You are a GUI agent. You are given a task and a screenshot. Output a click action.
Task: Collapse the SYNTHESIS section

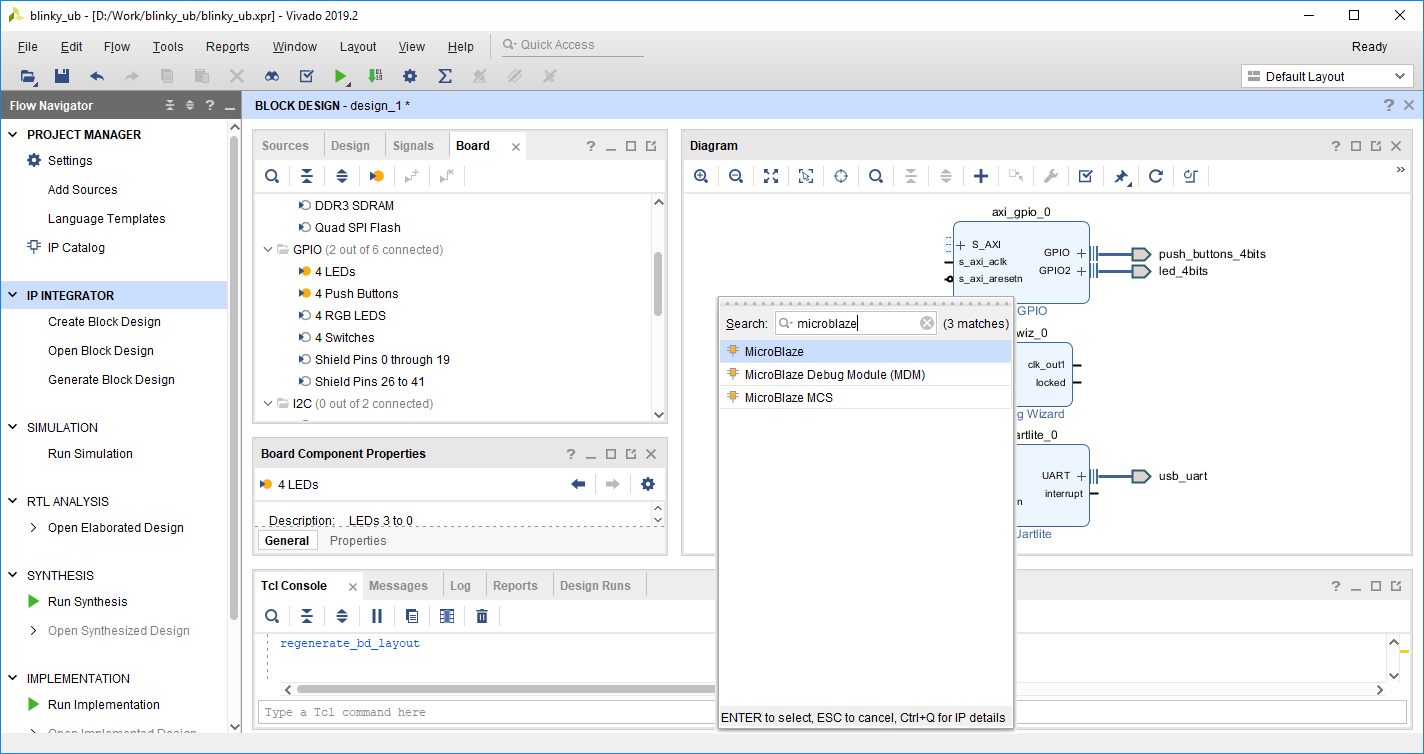coord(13,576)
